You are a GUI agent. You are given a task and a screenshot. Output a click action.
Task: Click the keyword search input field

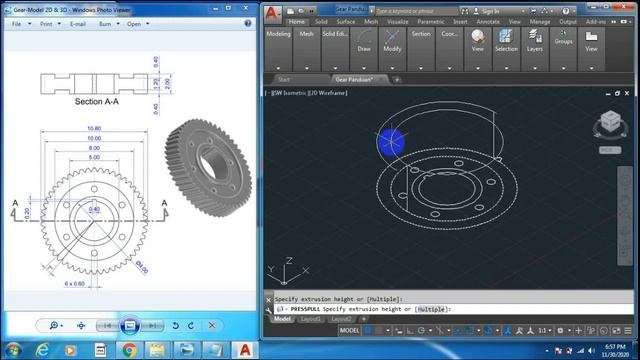coord(416,11)
